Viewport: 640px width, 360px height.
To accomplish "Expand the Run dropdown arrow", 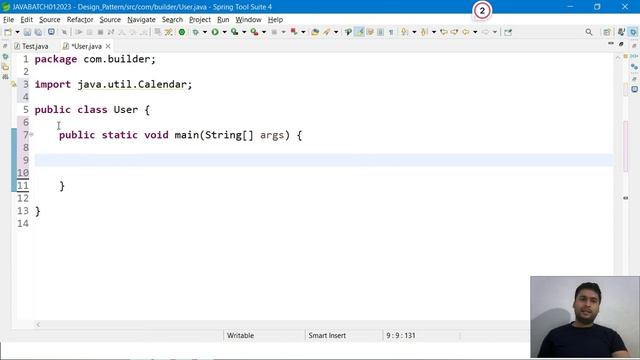I will point(224,32).
